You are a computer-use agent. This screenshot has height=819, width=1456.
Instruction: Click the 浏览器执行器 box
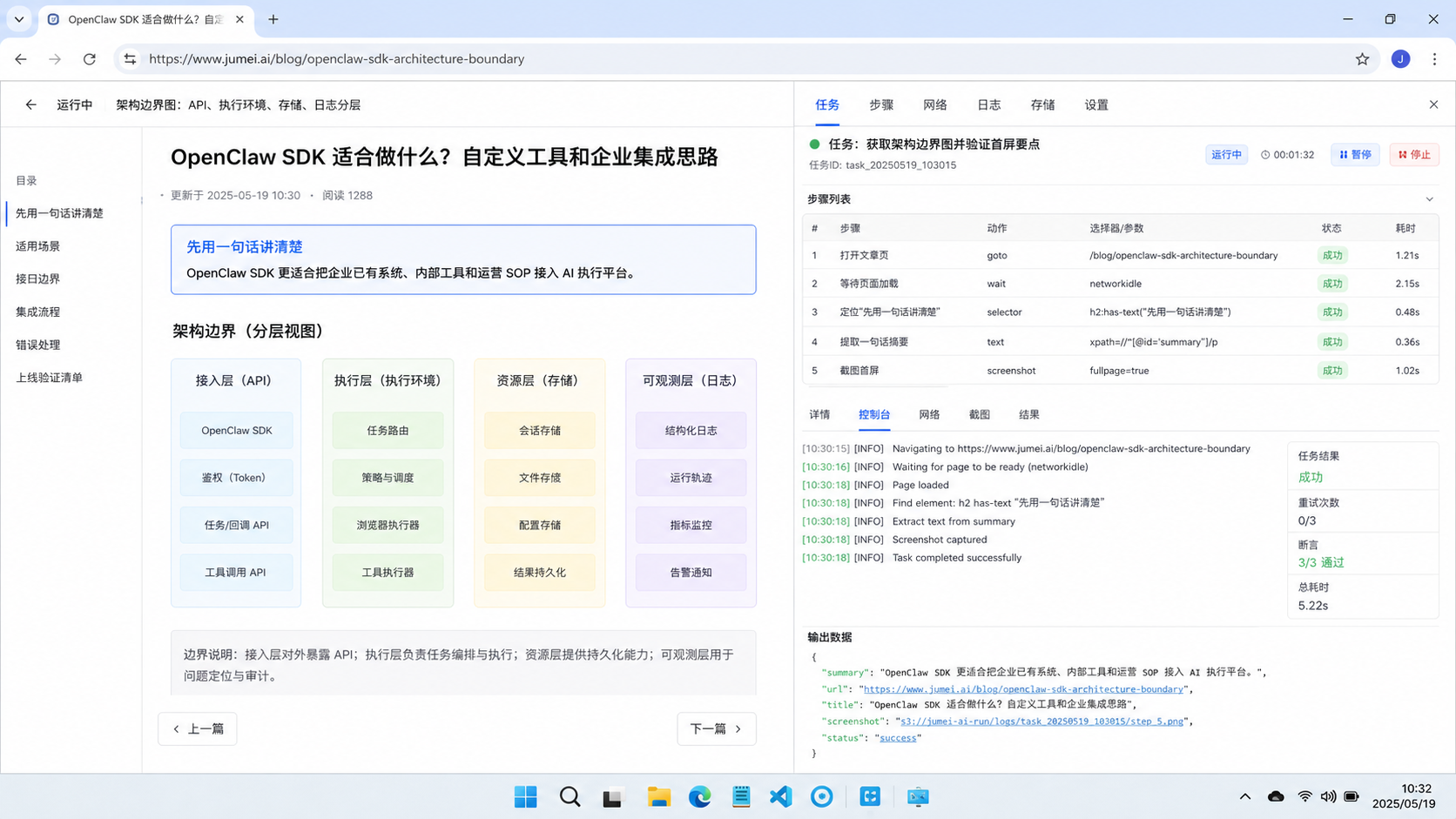388,525
